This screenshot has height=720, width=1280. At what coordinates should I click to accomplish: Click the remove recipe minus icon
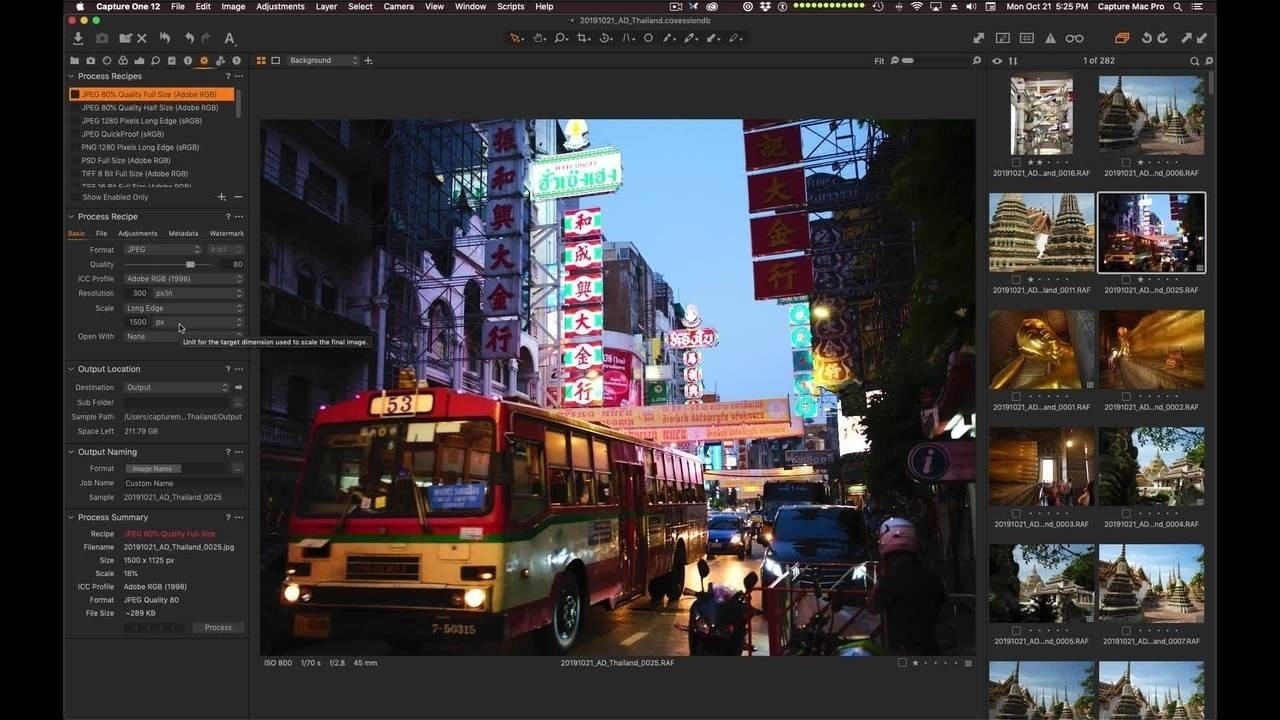(238, 197)
